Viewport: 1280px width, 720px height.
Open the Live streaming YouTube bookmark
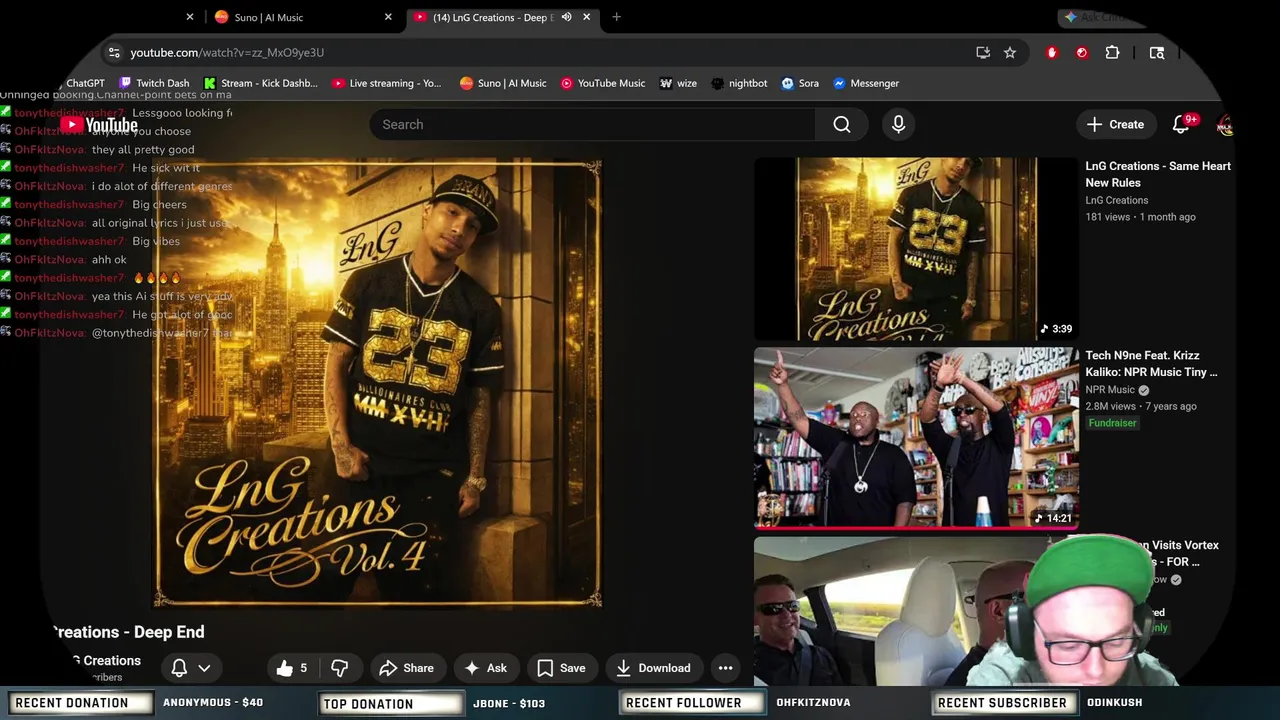(x=387, y=83)
